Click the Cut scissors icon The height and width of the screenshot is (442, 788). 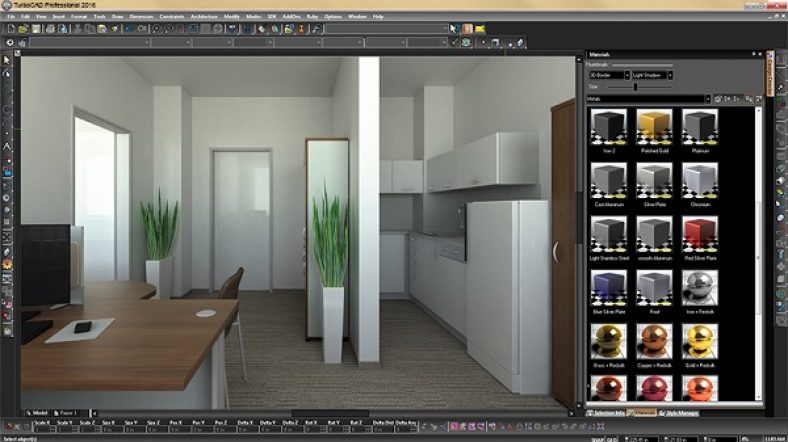pyautogui.click(x=77, y=29)
